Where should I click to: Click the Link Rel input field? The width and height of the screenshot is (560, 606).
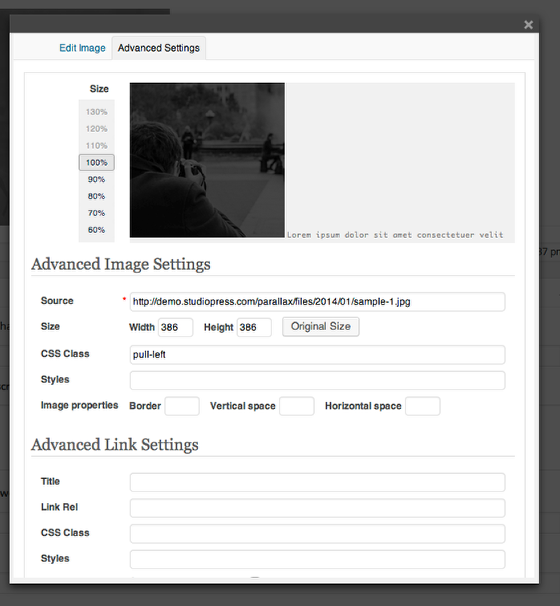(x=317, y=508)
